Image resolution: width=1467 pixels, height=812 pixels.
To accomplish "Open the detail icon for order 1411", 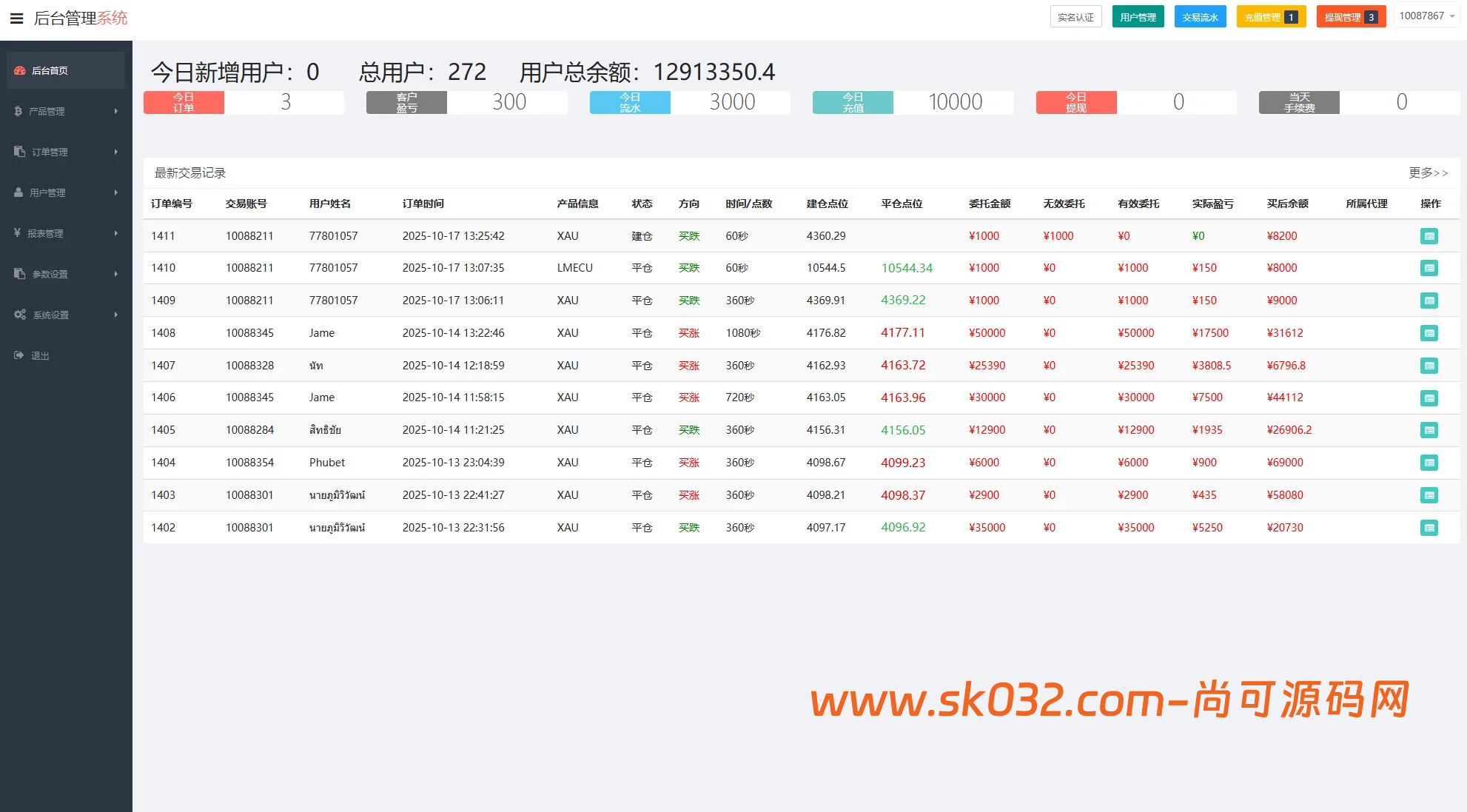I will [x=1429, y=235].
